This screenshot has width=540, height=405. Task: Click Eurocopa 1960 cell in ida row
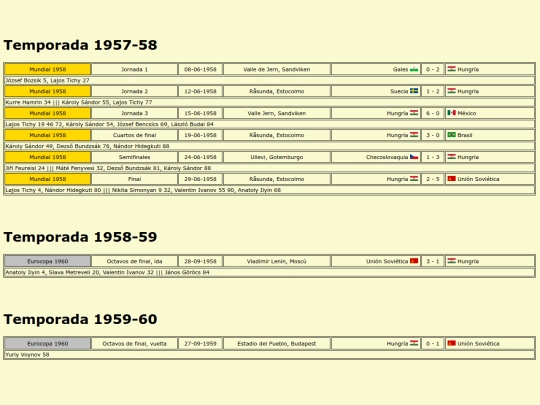tap(48, 261)
